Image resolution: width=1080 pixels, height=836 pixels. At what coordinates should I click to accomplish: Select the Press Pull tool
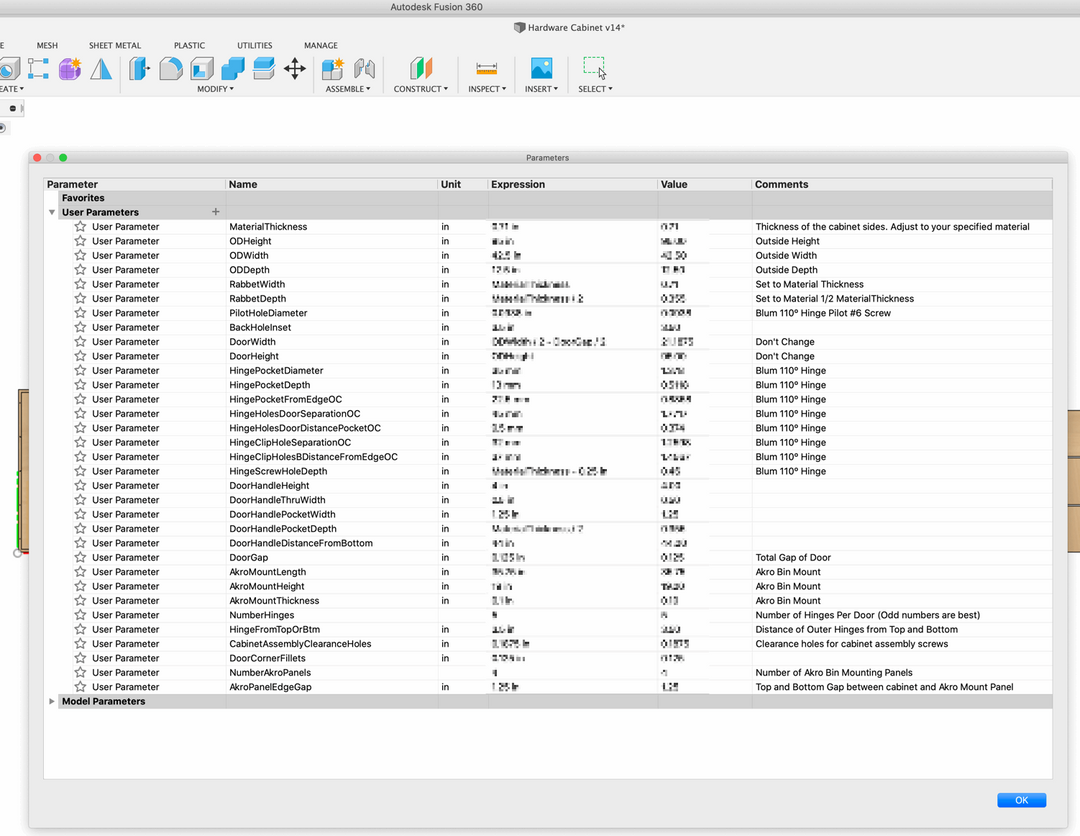point(139,69)
